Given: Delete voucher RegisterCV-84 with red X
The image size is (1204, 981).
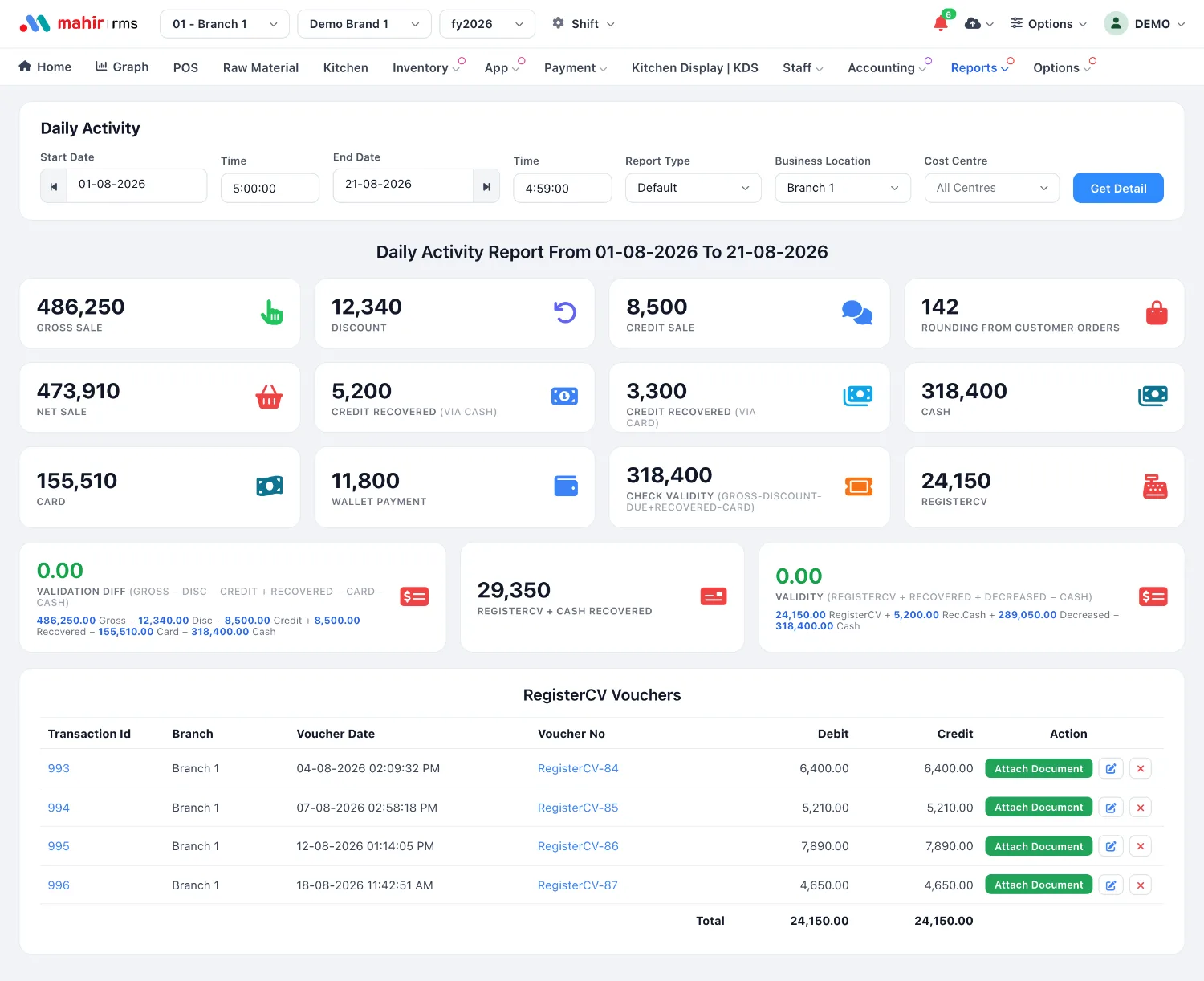Looking at the screenshot, I should point(1141,769).
